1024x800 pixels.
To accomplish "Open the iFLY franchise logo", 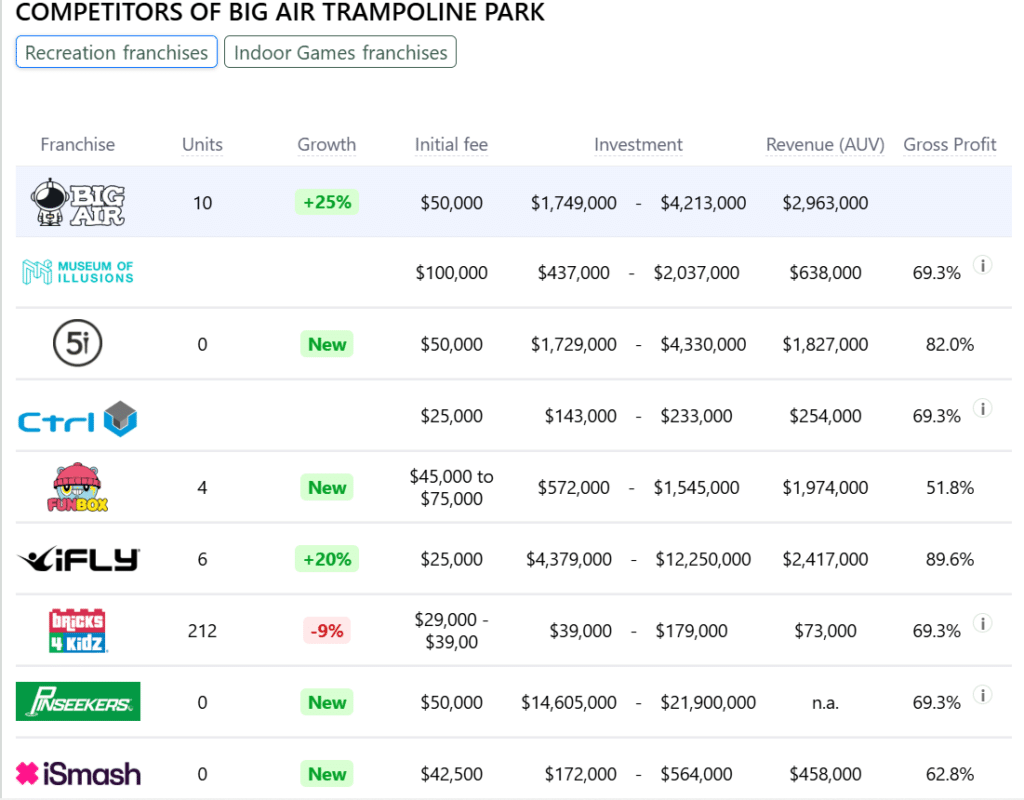I will pos(78,559).
